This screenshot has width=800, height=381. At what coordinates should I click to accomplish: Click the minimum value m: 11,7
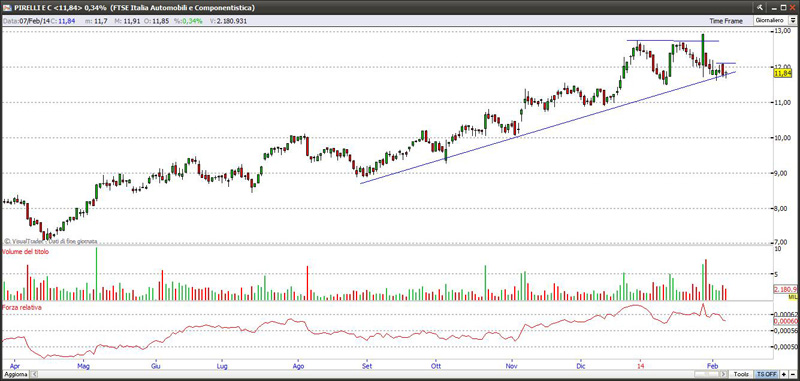point(95,21)
